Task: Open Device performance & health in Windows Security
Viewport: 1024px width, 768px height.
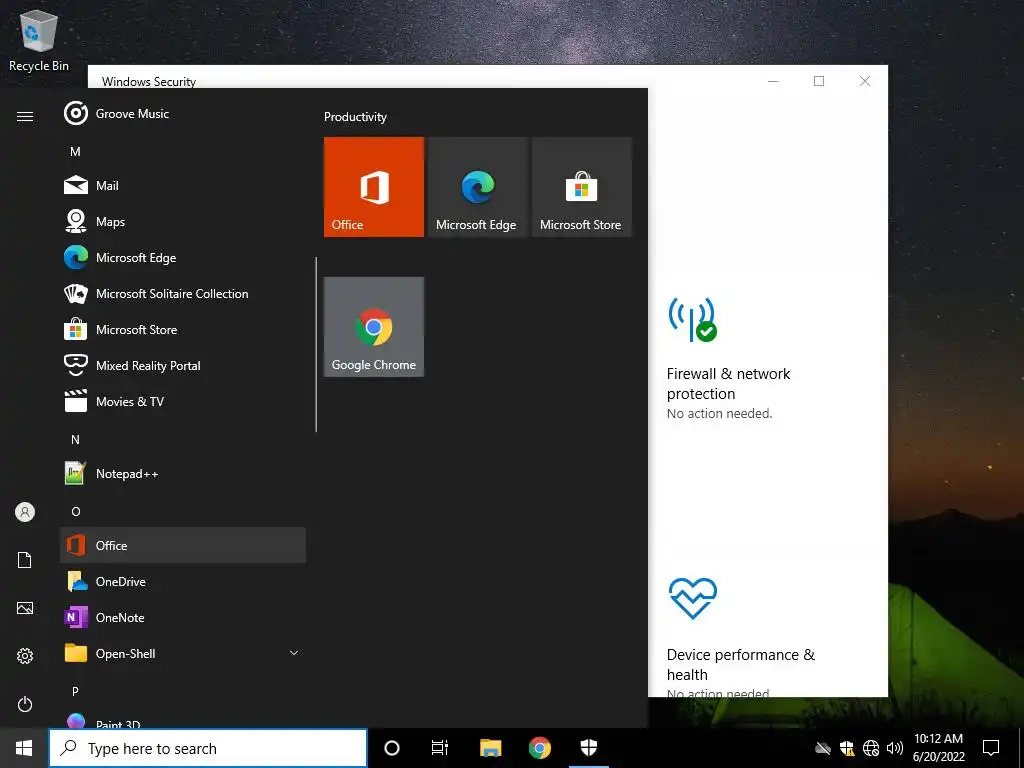Action: 741,664
